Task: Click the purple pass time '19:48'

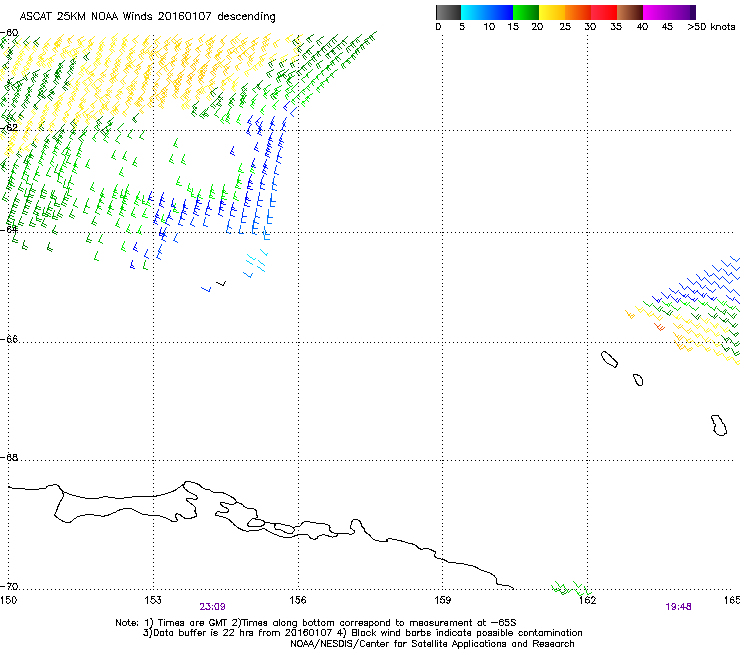Action: pos(678,607)
